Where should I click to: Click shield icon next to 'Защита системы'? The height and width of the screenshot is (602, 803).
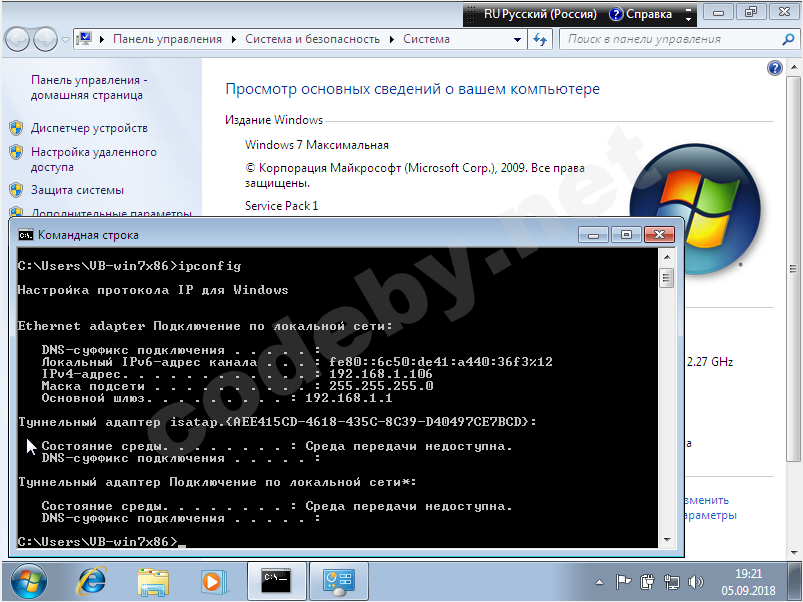point(16,190)
